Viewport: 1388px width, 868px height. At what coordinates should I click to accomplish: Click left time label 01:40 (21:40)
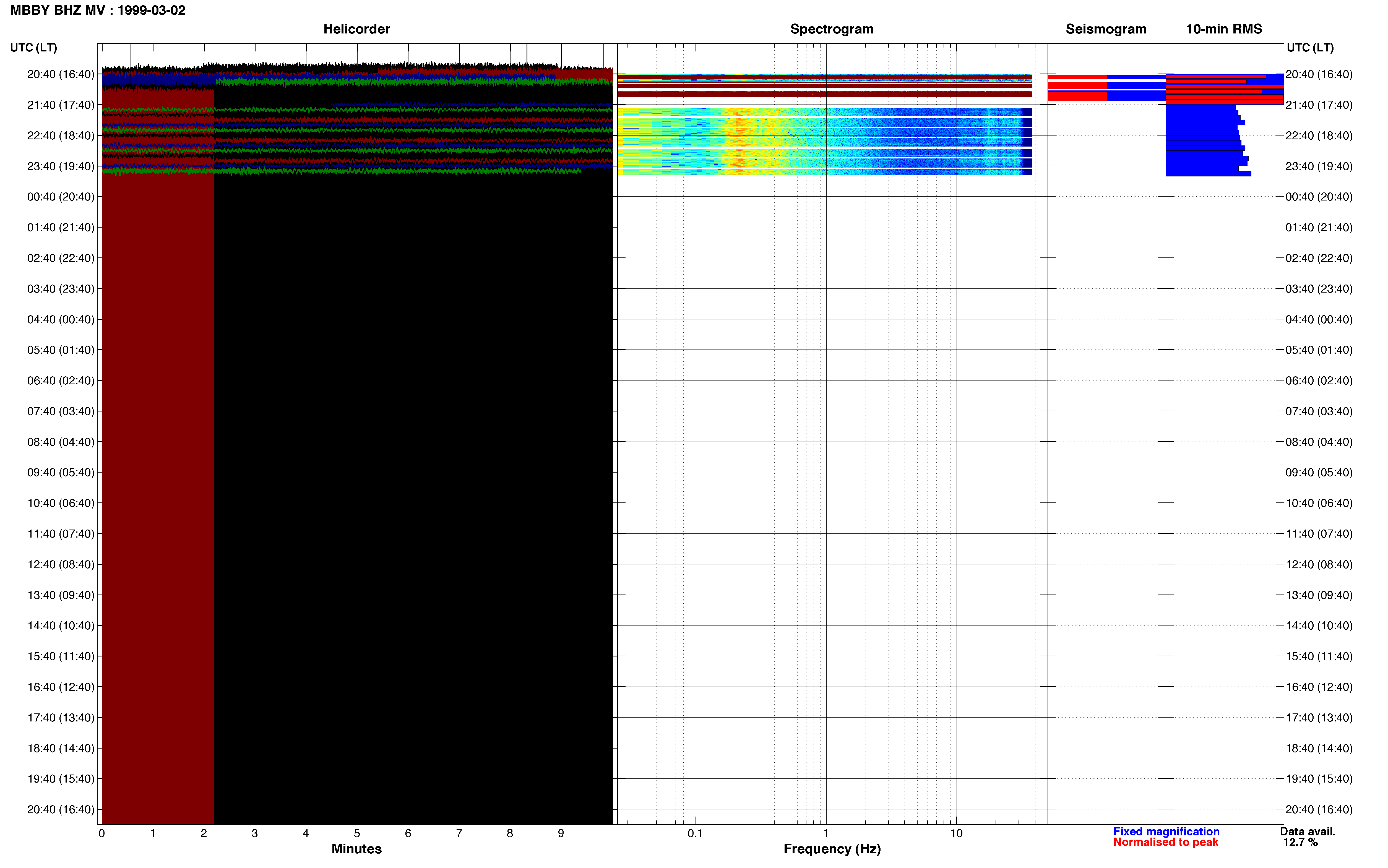tap(60, 227)
